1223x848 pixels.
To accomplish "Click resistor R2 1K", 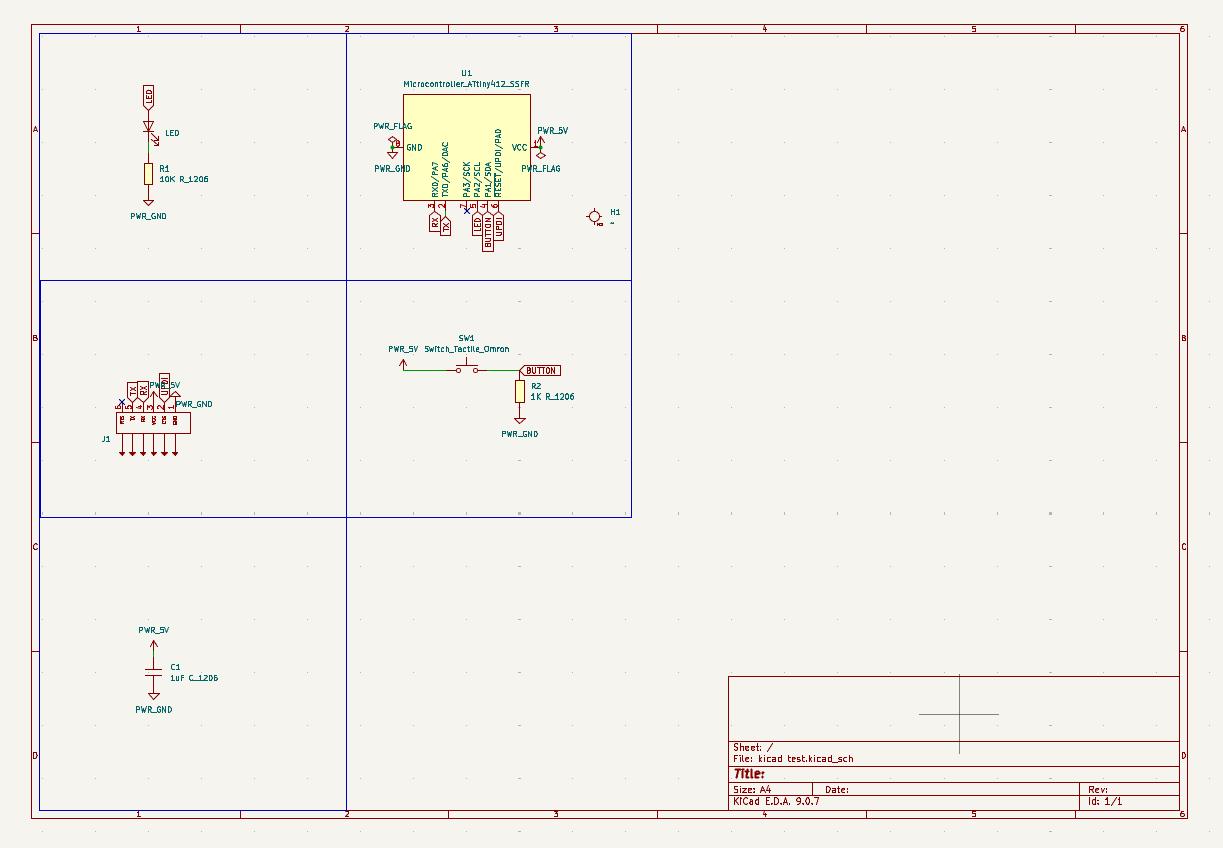I will [x=520, y=393].
